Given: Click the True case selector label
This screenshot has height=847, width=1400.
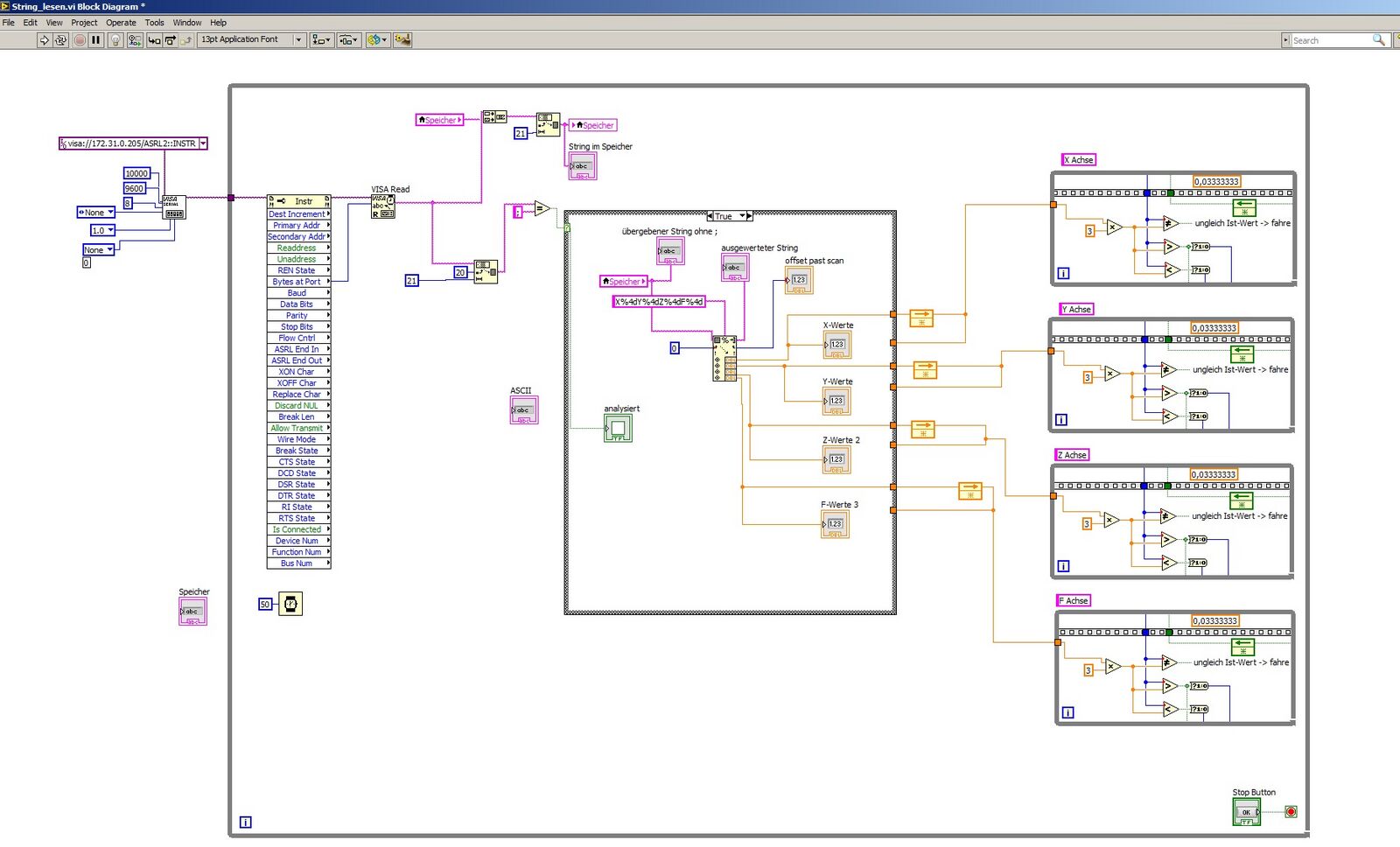Looking at the screenshot, I should (724, 216).
